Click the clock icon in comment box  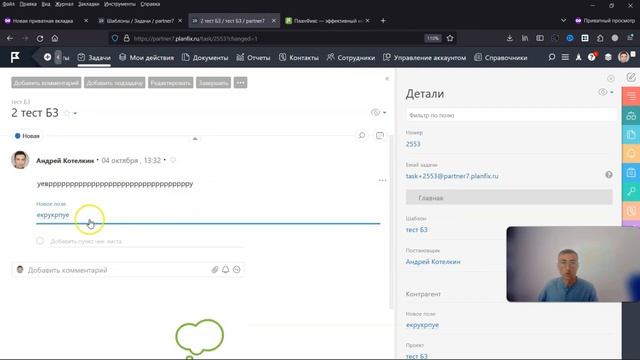pyautogui.click(x=237, y=269)
